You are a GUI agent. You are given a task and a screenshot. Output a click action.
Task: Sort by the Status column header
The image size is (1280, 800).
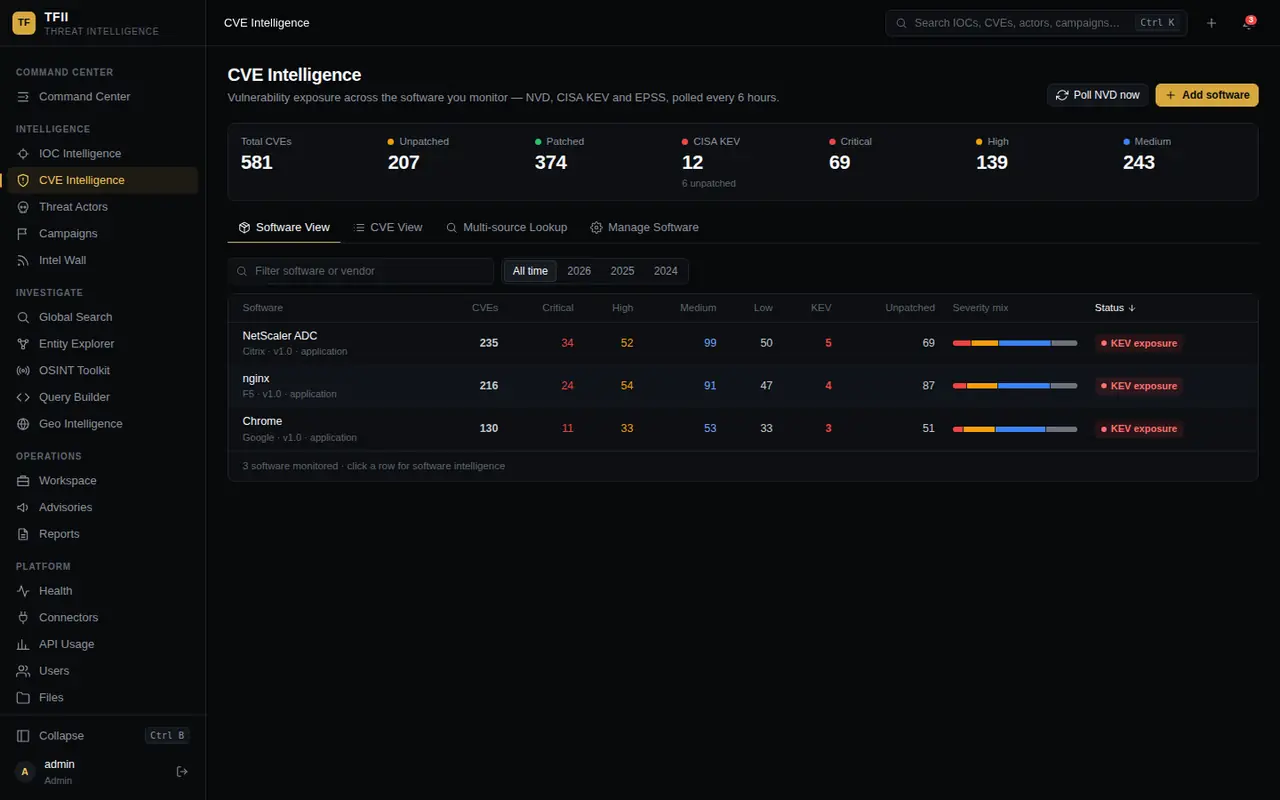[x=1117, y=308]
